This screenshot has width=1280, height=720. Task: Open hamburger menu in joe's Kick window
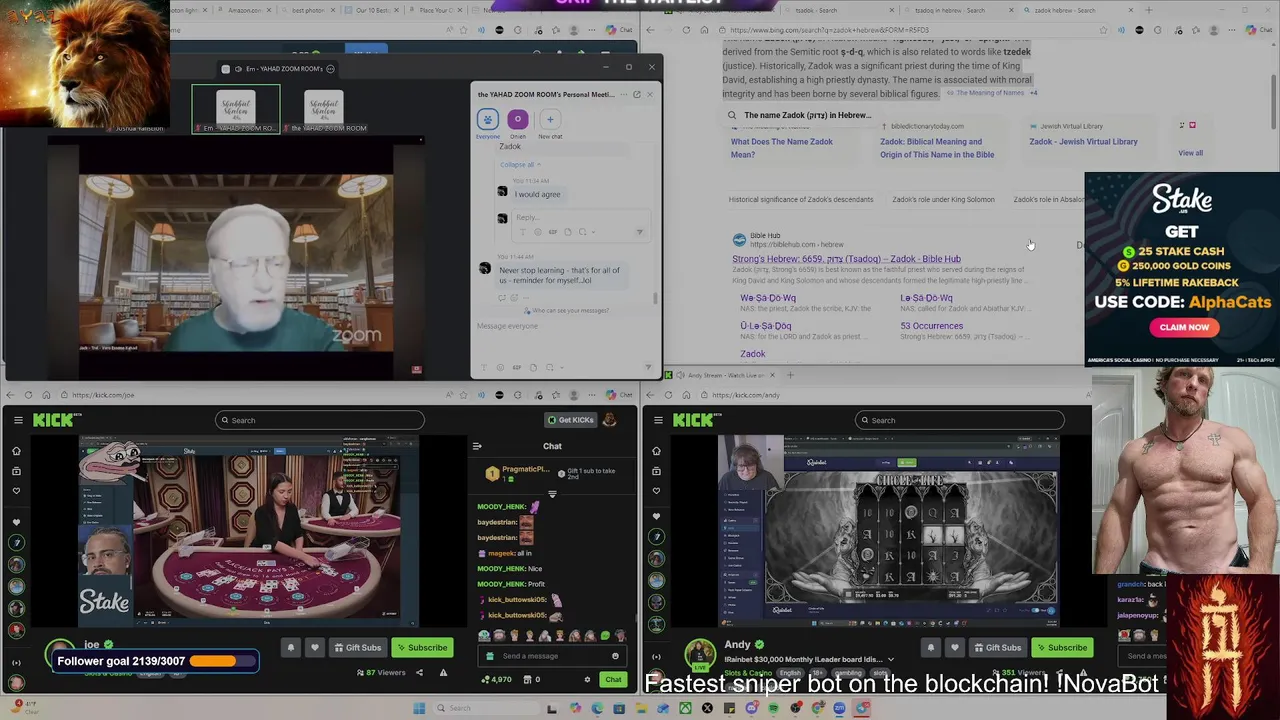(x=18, y=420)
